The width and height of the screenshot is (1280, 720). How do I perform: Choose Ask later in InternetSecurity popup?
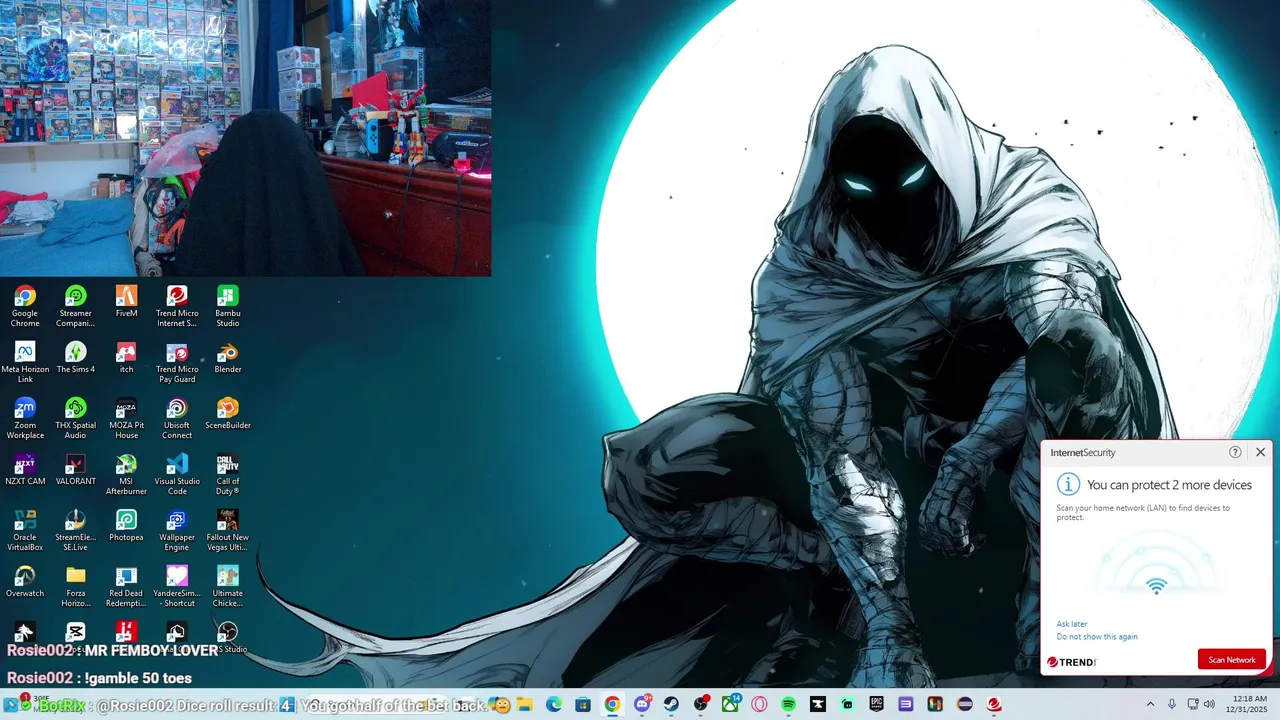point(1072,624)
